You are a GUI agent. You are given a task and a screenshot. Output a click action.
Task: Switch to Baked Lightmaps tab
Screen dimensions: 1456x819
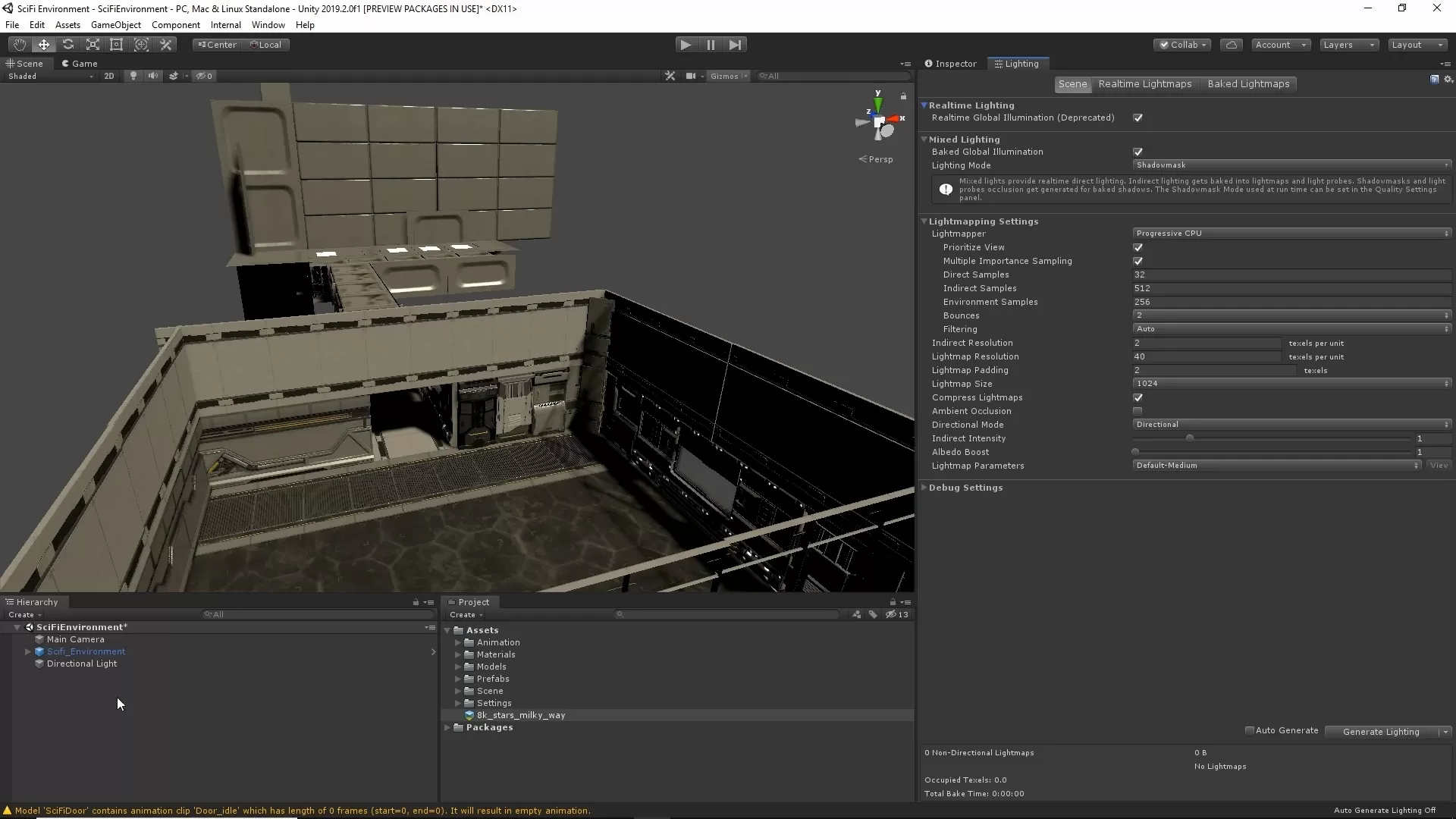tap(1247, 84)
